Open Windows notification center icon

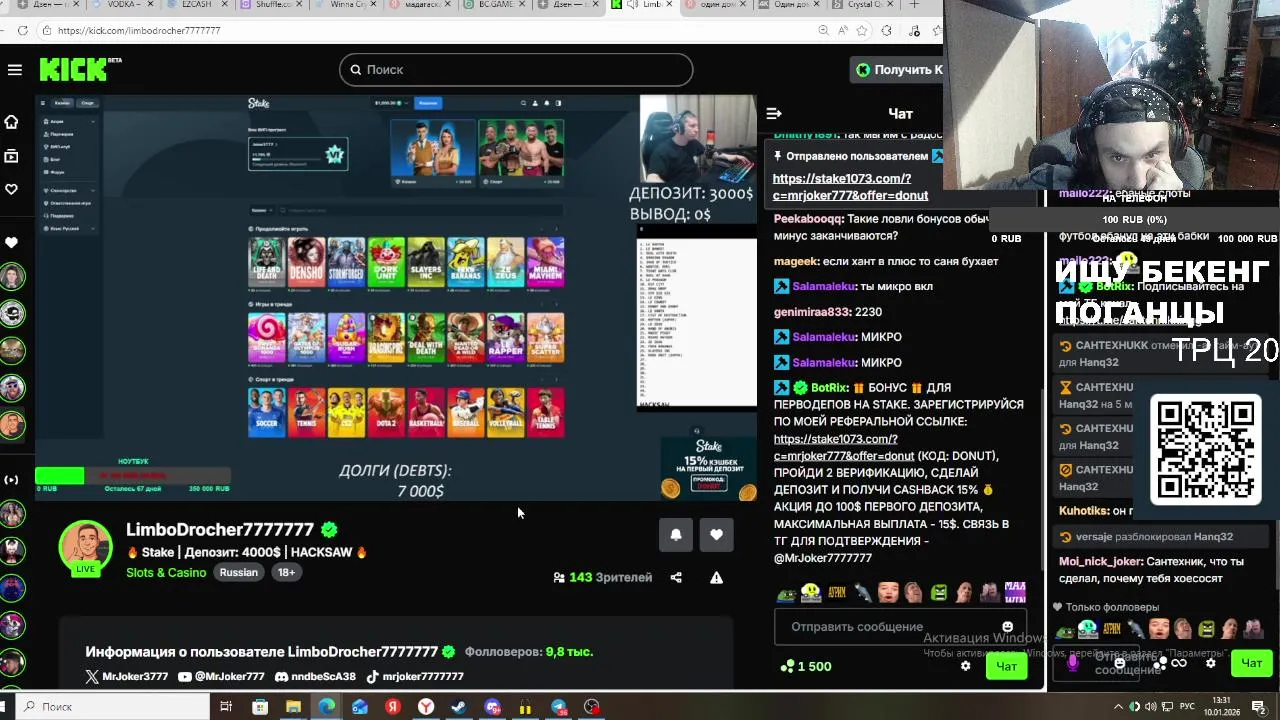click(x=1259, y=707)
